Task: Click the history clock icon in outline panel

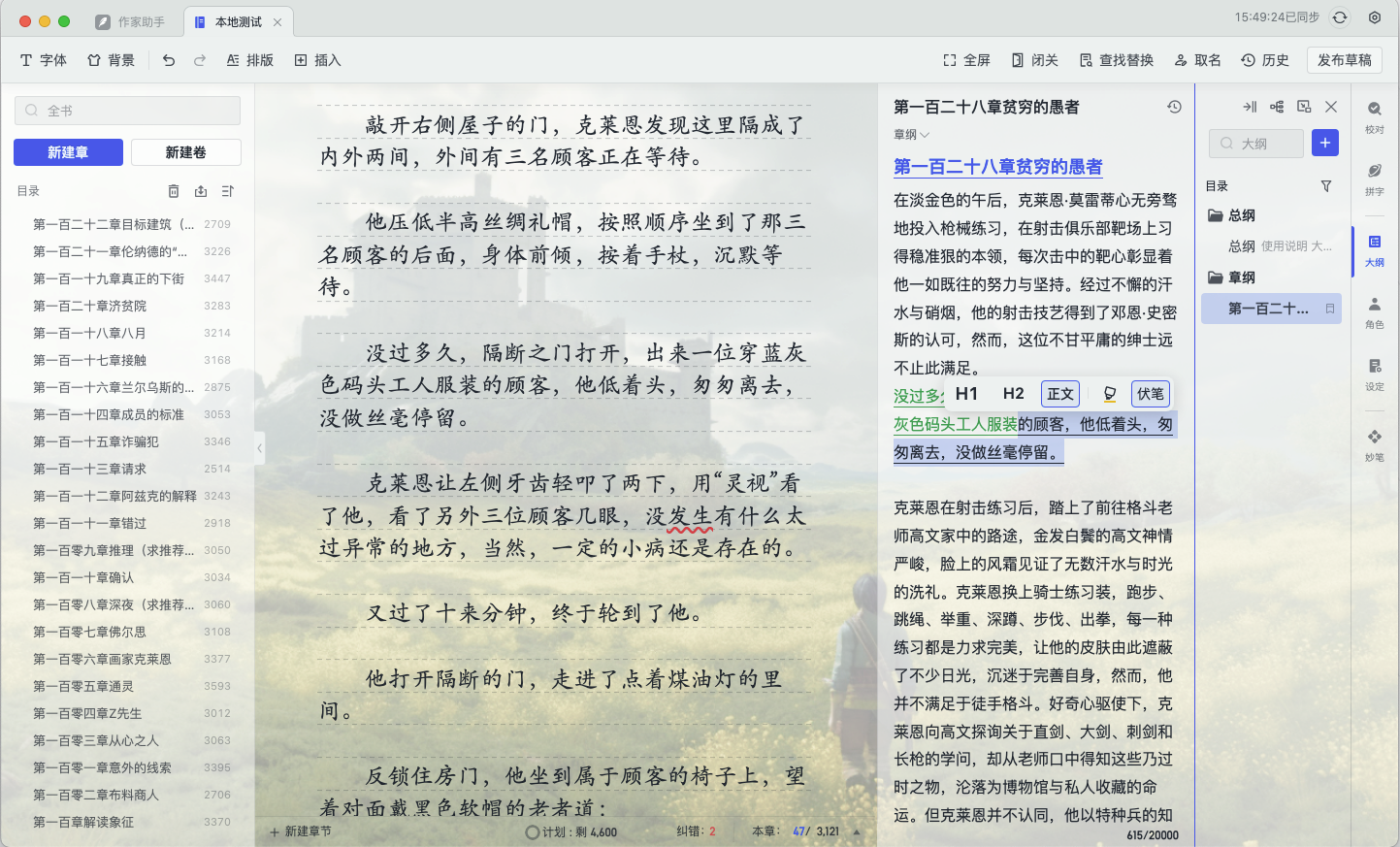Action: pyautogui.click(x=1174, y=107)
